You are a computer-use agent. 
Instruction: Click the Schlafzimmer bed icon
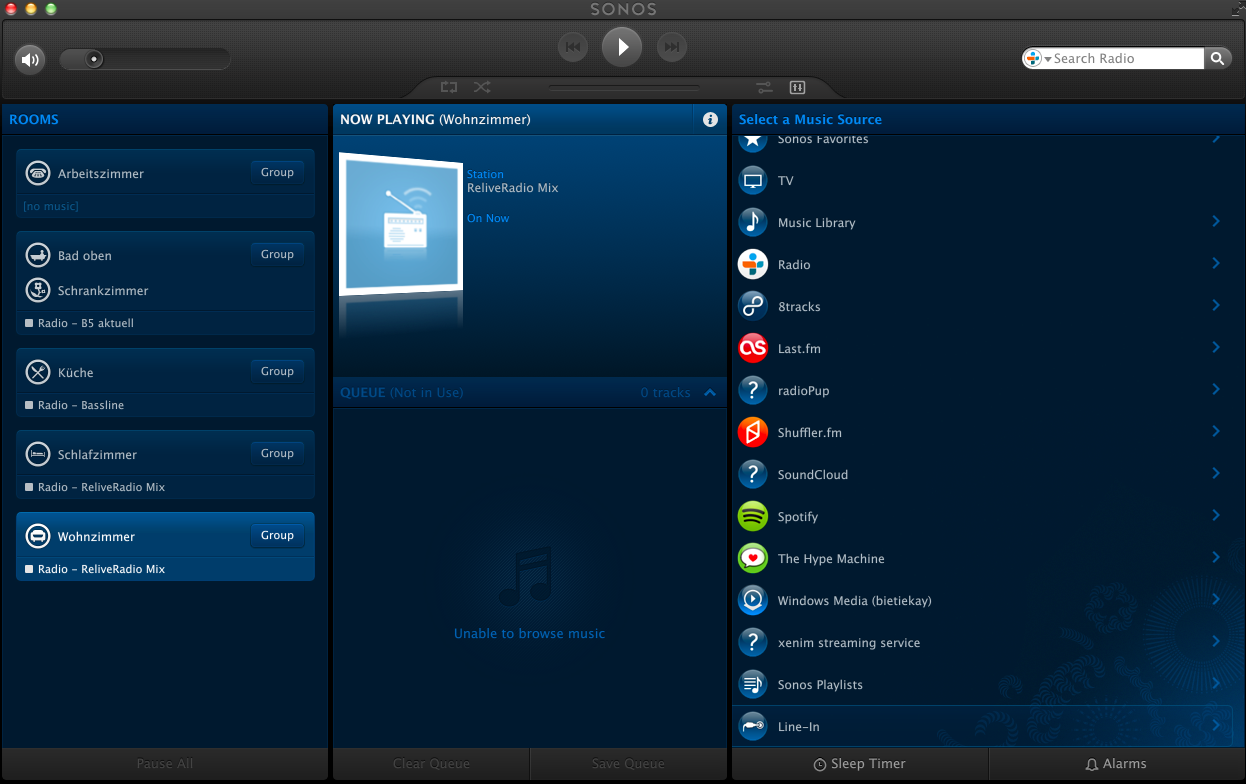click(x=38, y=454)
